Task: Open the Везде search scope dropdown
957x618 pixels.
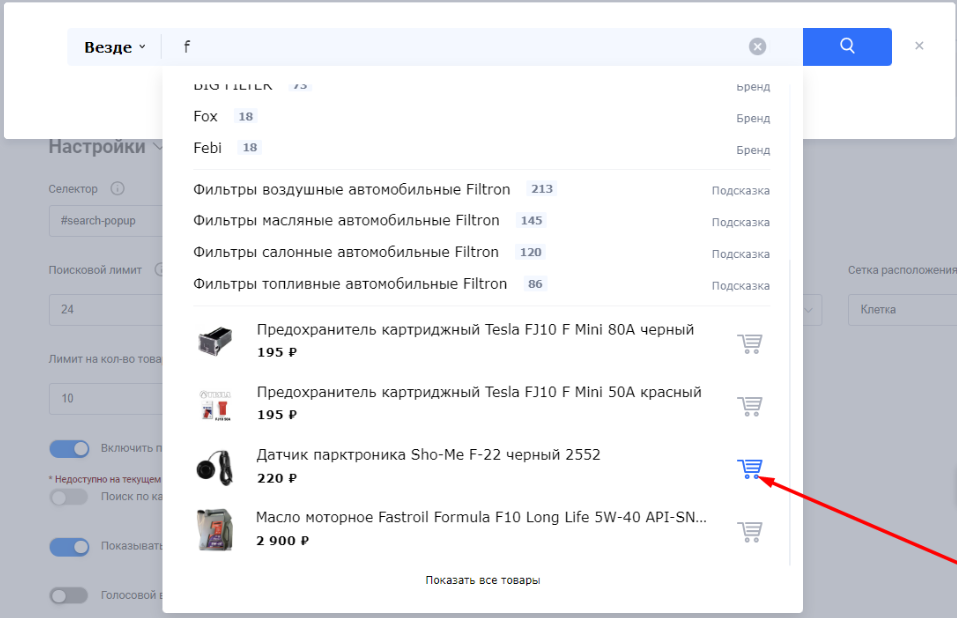Action: (115, 47)
